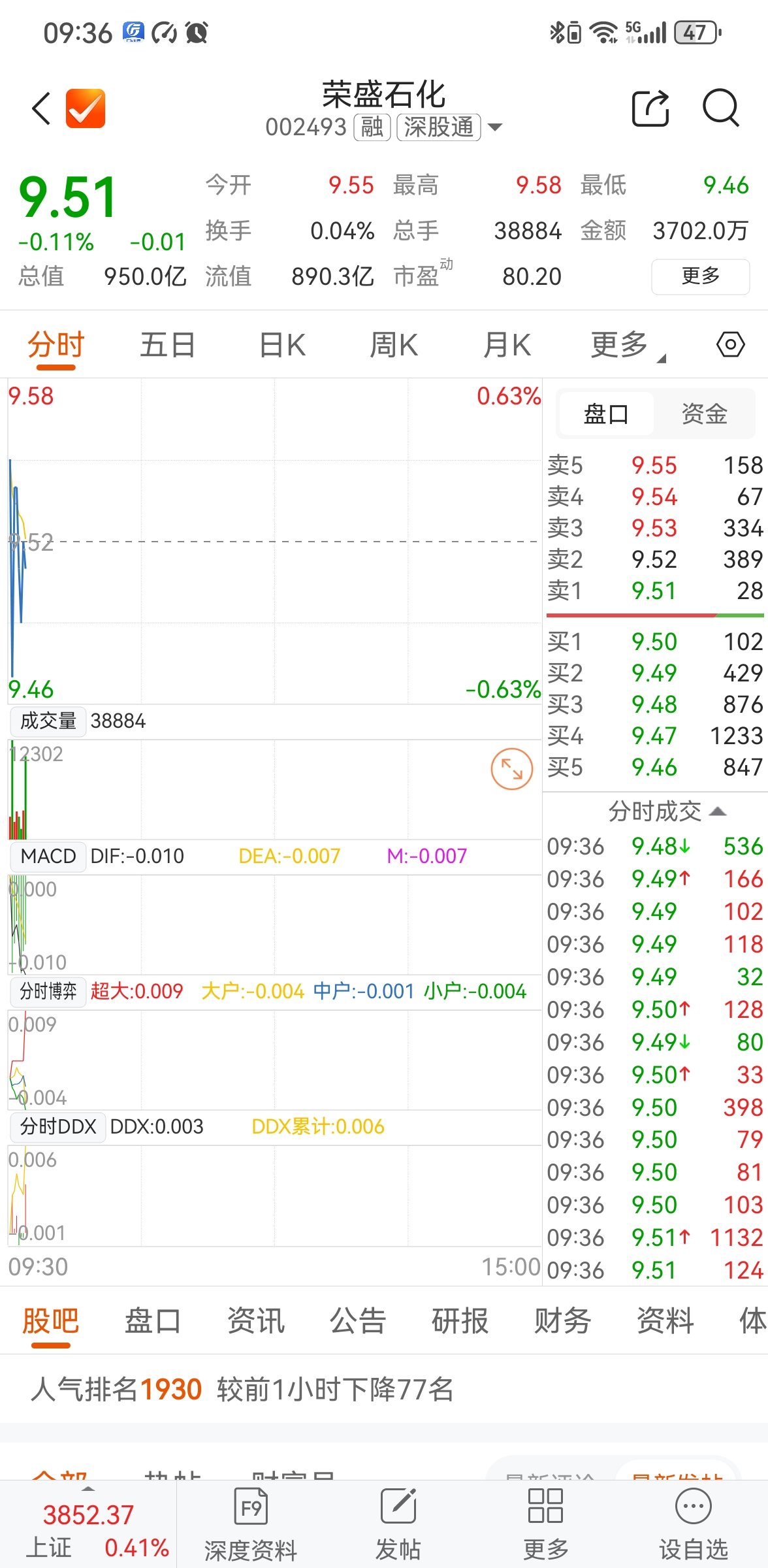The image size is (768, 1568).
Task: Tap the 买5 9.46 order row
Action: coord(654,767)
